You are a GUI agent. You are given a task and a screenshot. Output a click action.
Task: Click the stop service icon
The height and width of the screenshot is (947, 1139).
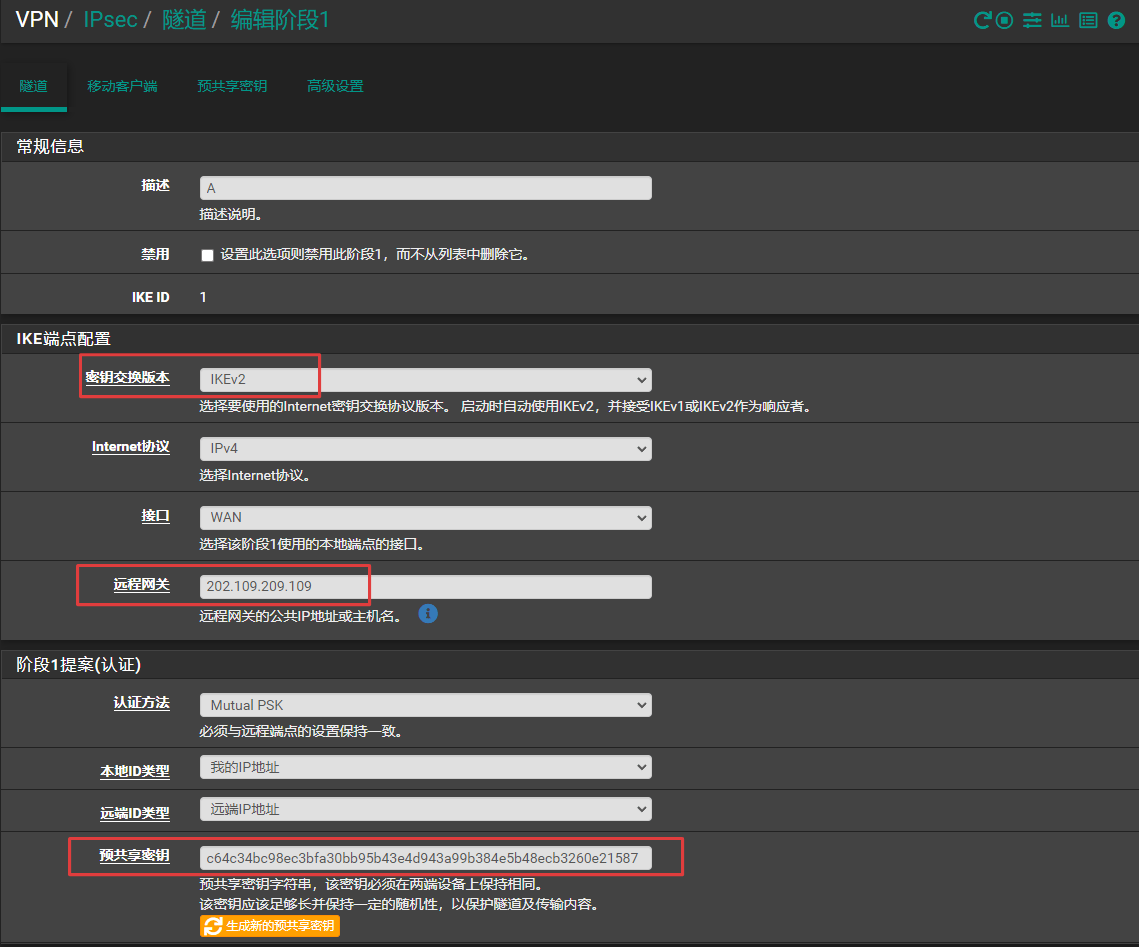[1005, 20]
